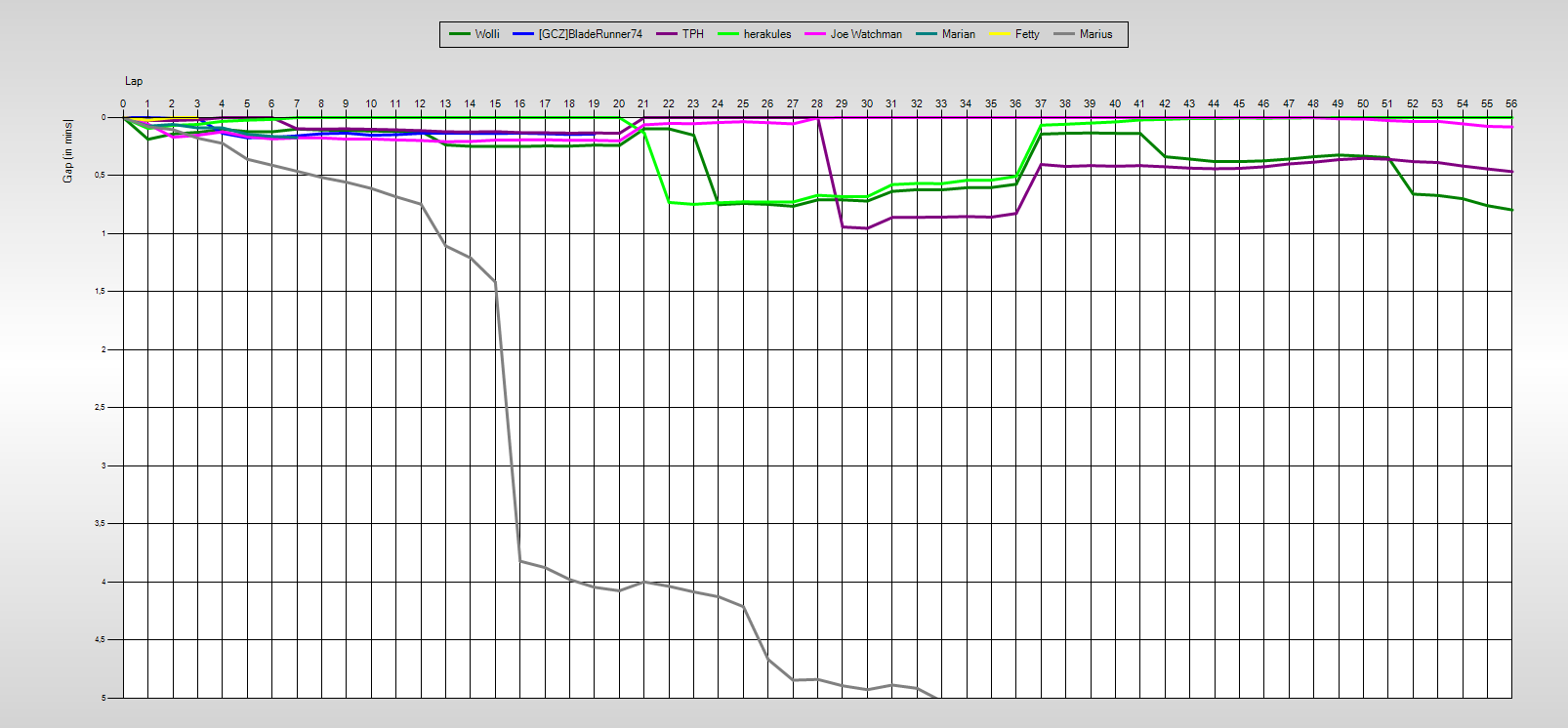Click lap number 33 on the axis
This screenshot has height=728, width=1568.
point(941,103)
